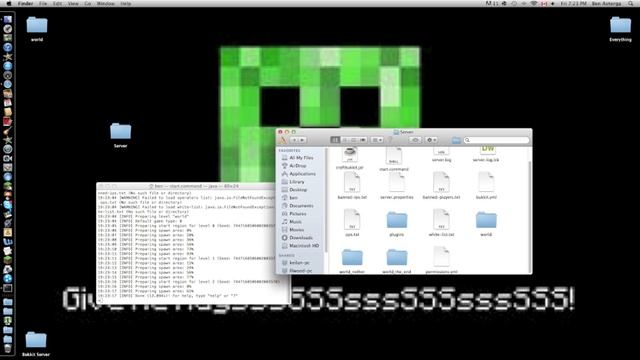Switch Finder to list view
Screen dimensions: 640x360
click(344, 140)
